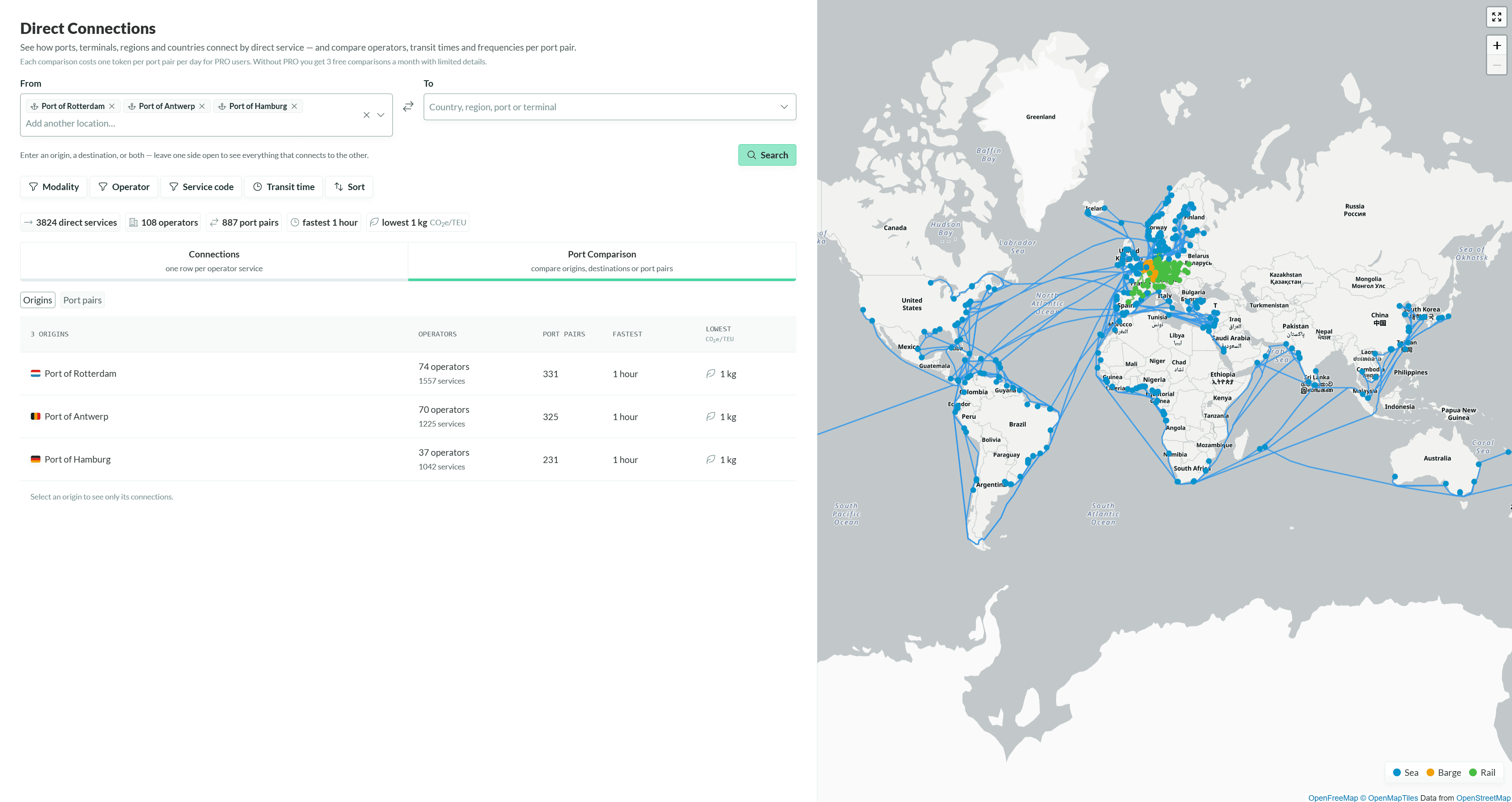Click the leaf CO2 icon in Rotterdam row

tap(710, 374)
